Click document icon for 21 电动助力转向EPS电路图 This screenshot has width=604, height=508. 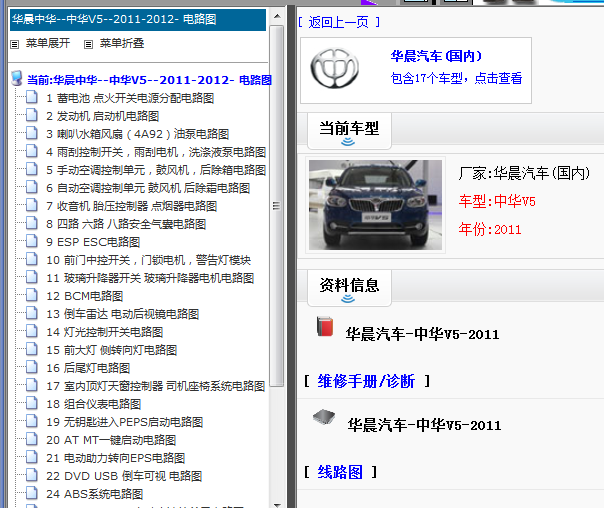32,456
